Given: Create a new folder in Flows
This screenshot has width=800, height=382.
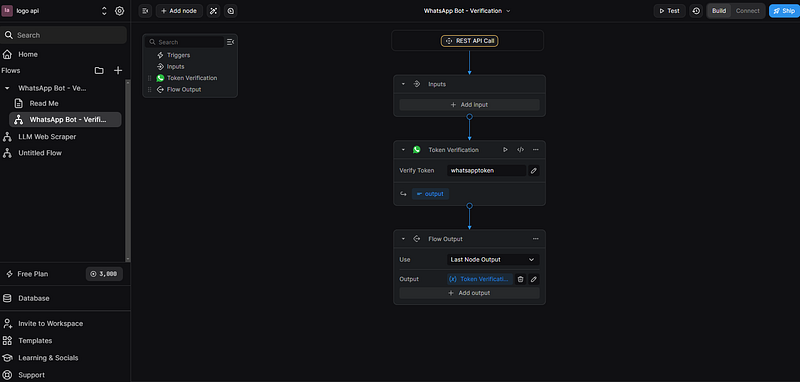Looking at the screenshot, I should [x=99, y=70].
